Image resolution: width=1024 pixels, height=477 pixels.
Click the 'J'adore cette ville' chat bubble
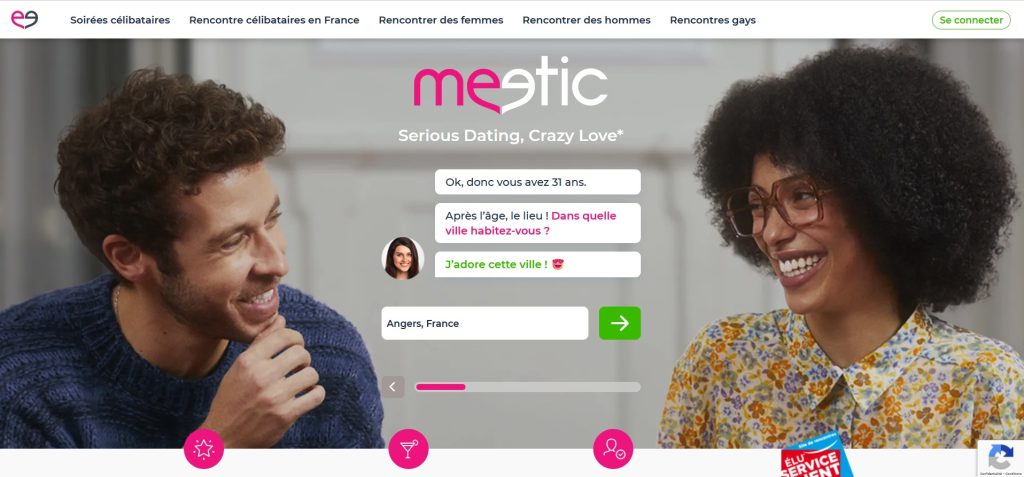[537, 265]
